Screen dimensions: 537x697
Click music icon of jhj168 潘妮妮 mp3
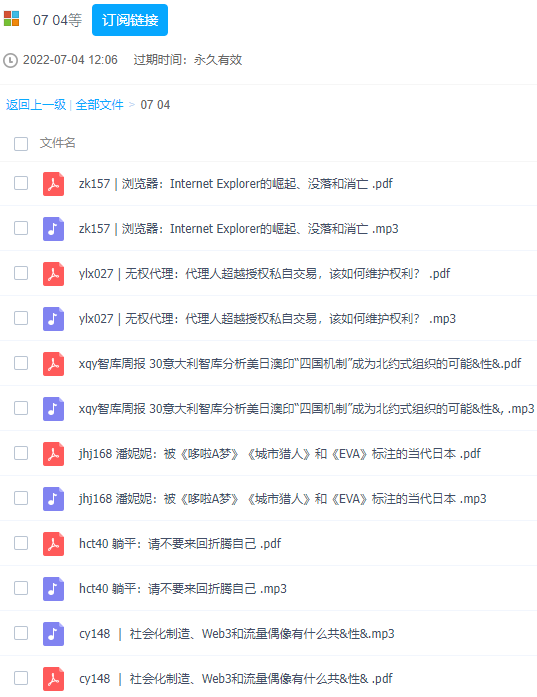point(53,498)
